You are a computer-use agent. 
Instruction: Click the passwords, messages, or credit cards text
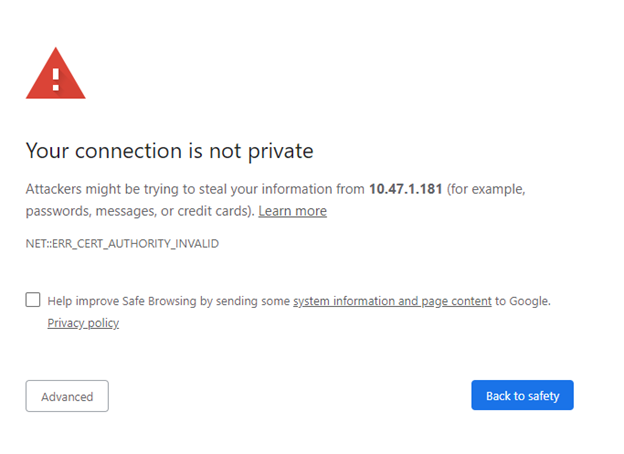click(x=140, y=211)
